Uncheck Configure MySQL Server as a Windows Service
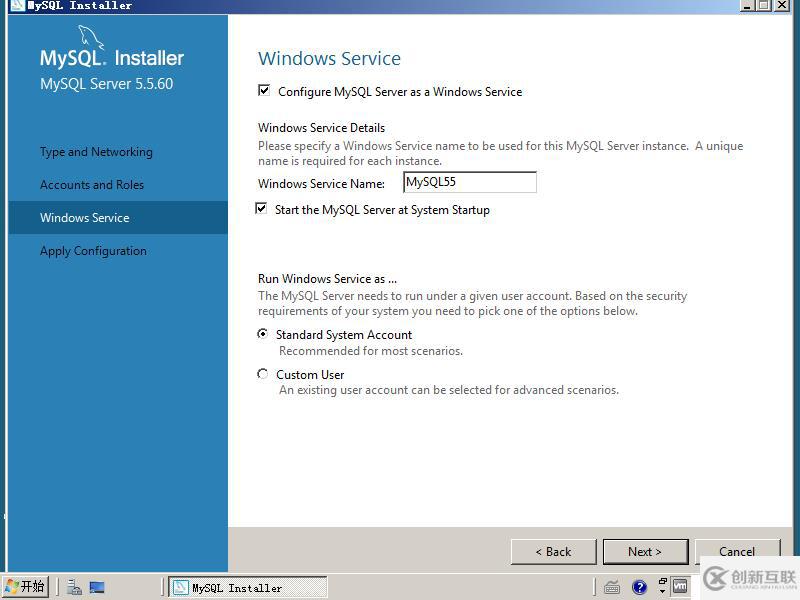Screen dimensions: 800x600 point(264,91)
